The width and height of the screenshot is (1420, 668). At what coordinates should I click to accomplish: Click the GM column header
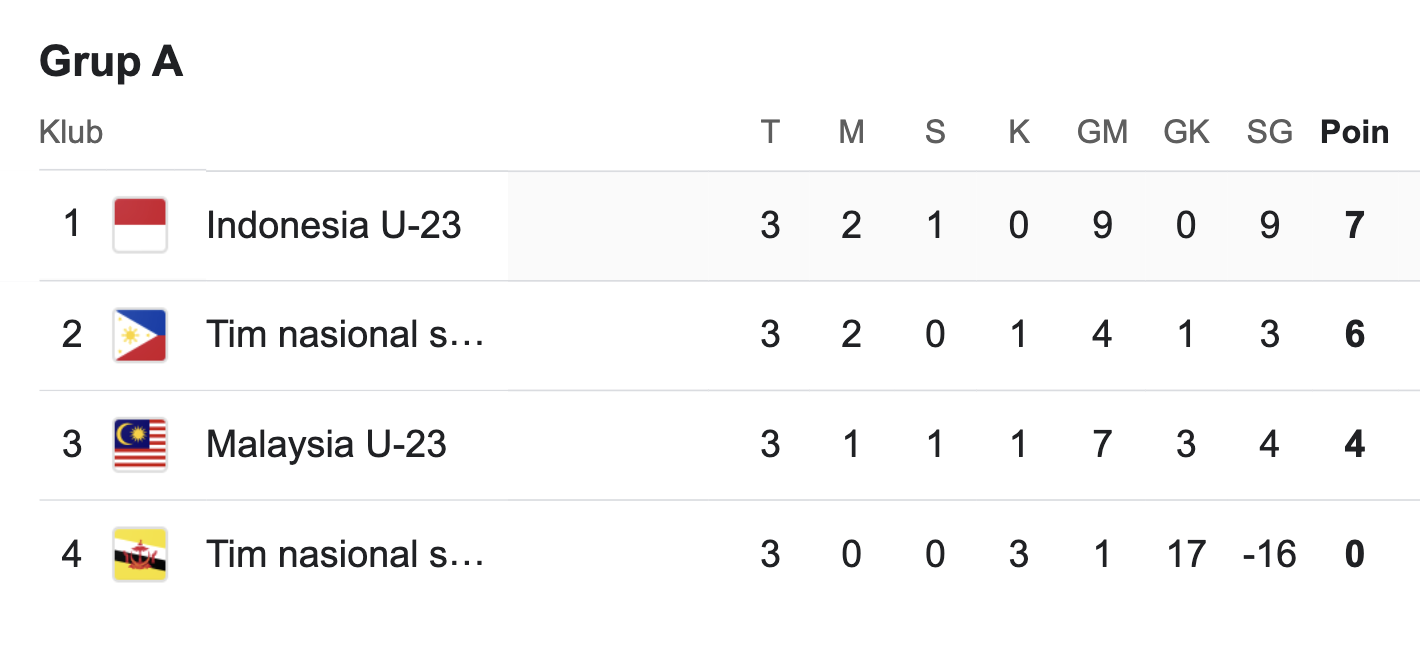pos(1102,132)
